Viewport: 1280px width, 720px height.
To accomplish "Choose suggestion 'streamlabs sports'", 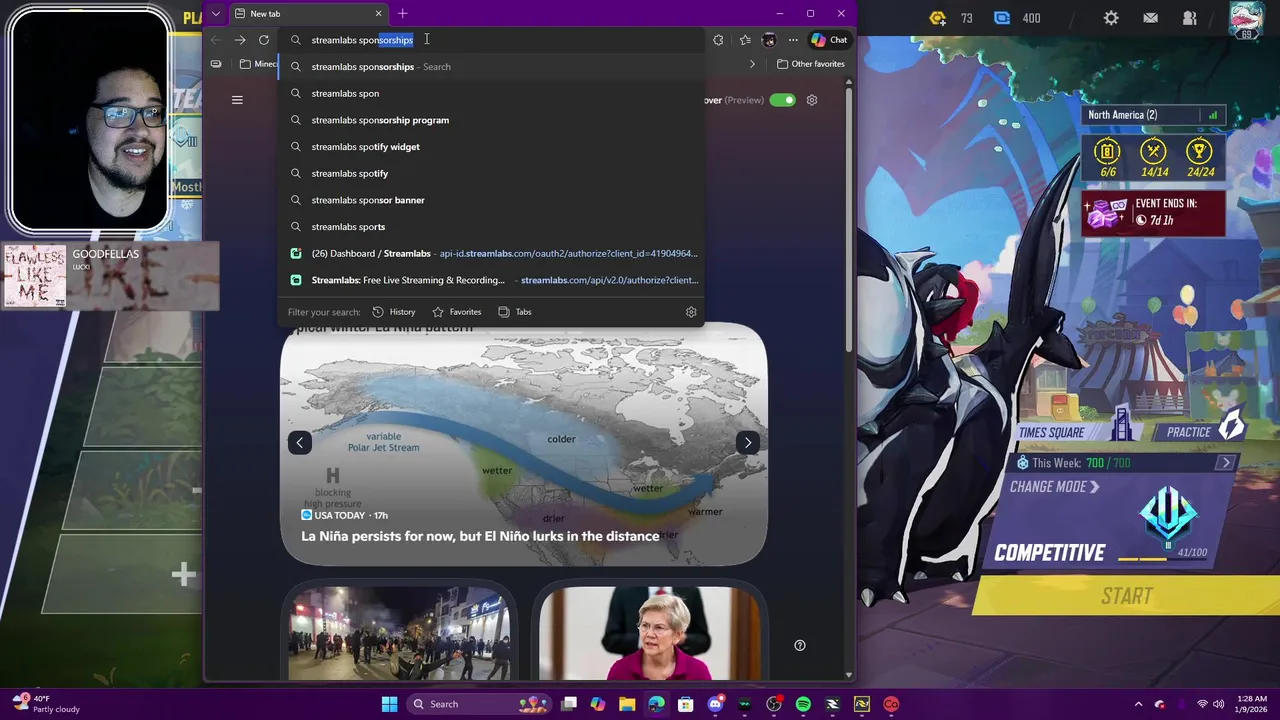I will coord(491,227).
